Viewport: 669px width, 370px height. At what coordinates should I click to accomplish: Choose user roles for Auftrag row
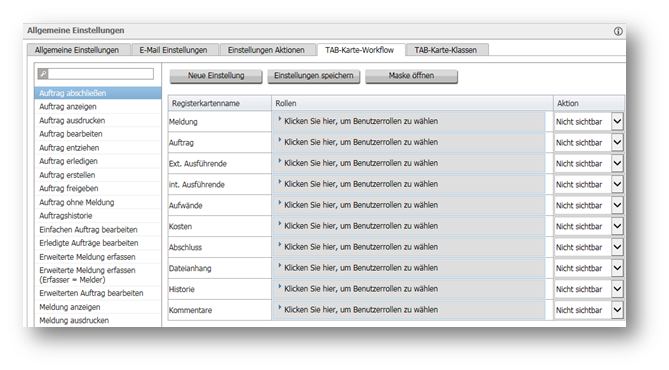pos(409,142)
